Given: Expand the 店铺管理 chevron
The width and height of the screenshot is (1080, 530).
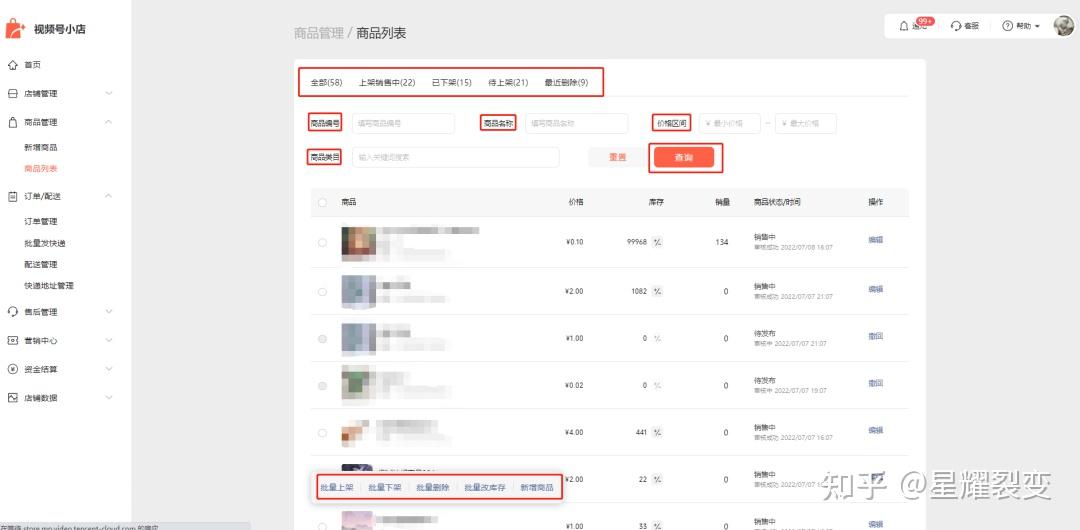Looking at the screenshot, I should pos(109,94).
